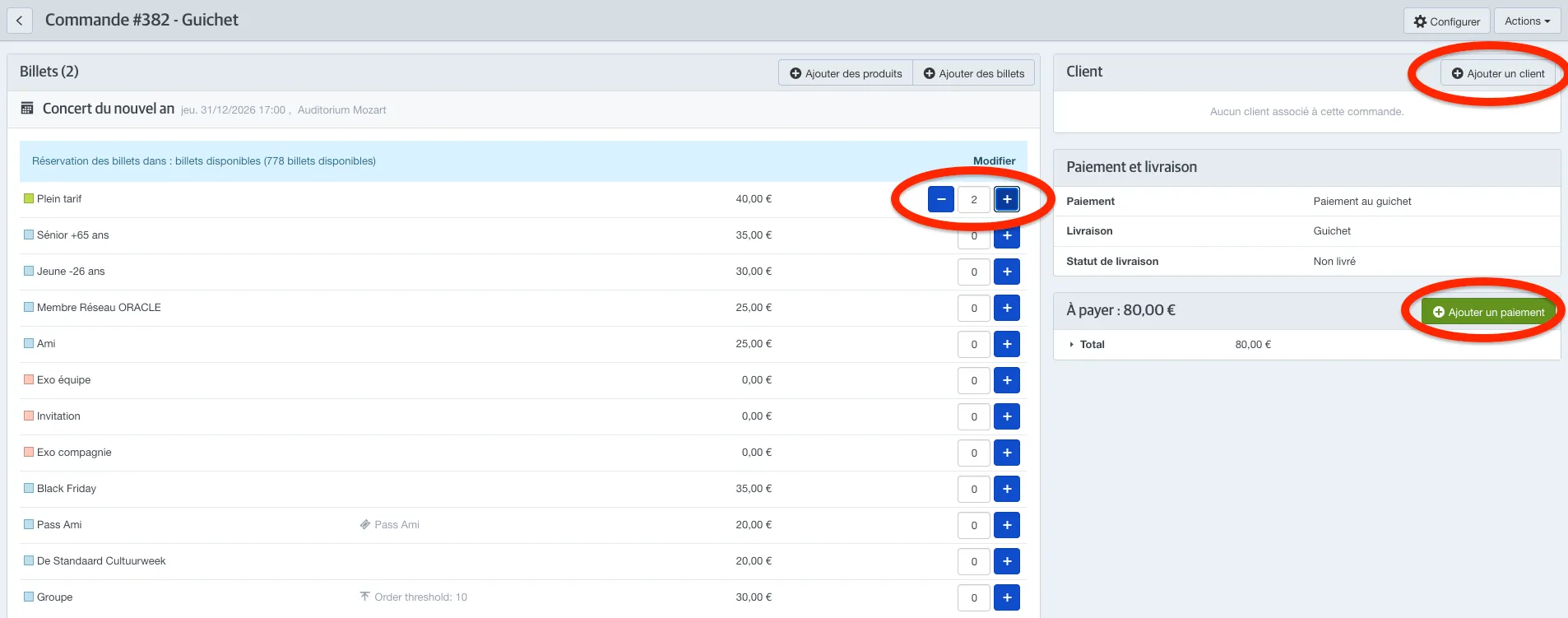Screen dimensions: 1568x618
Task: Click the Groupe quantity field
Action: click(x=974, y=597)
